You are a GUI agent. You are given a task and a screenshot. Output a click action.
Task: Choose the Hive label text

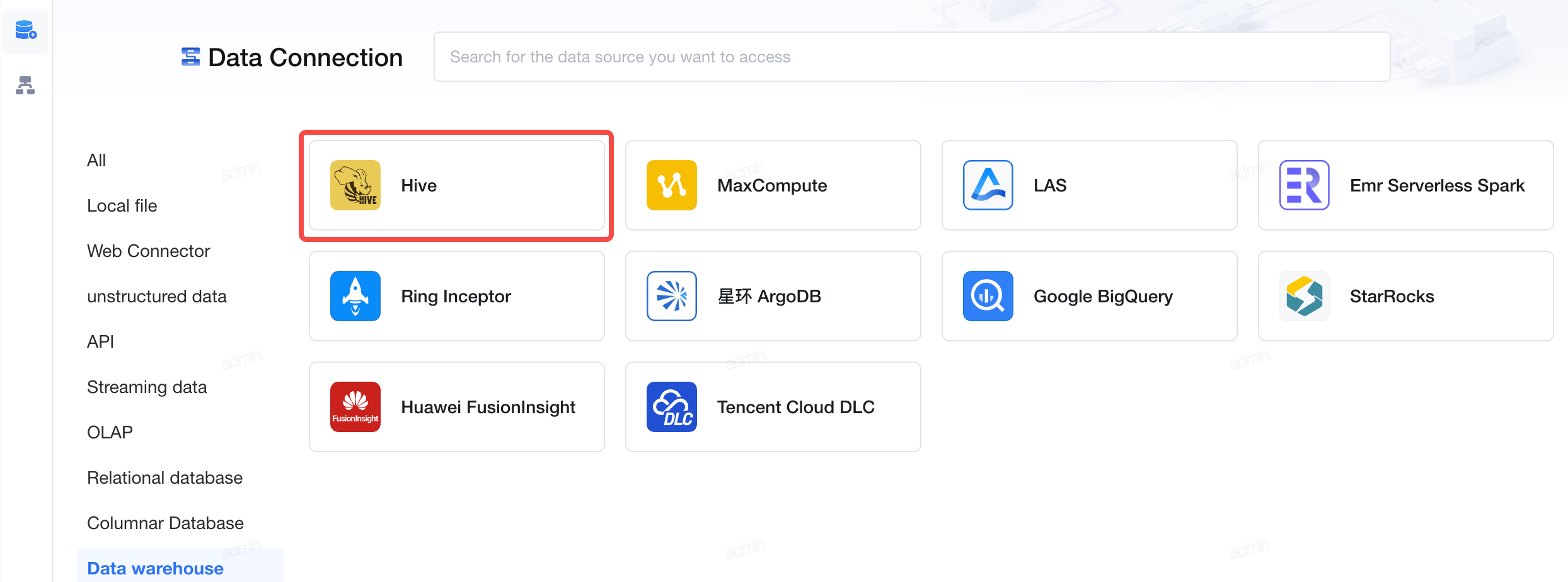point(419,185)
